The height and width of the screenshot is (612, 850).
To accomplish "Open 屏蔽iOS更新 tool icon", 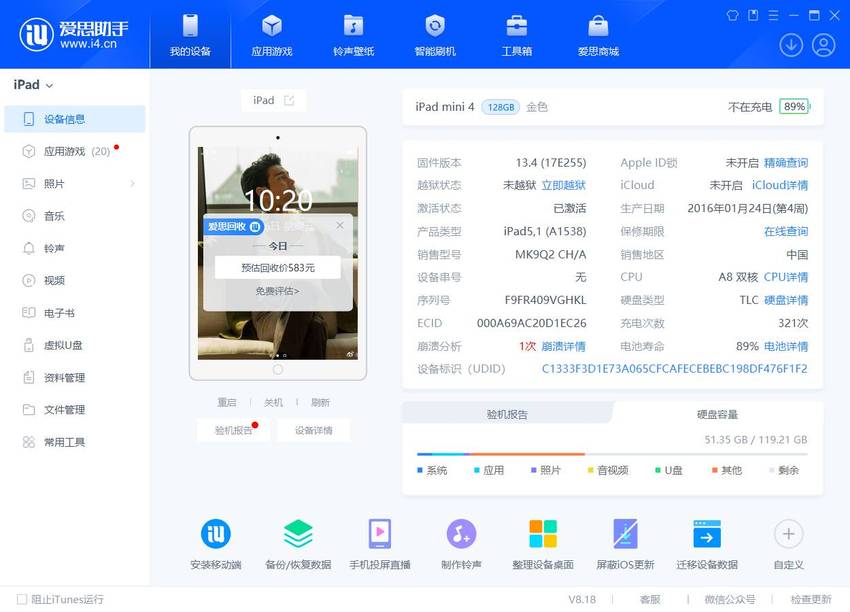I will [x=625, y=534].
